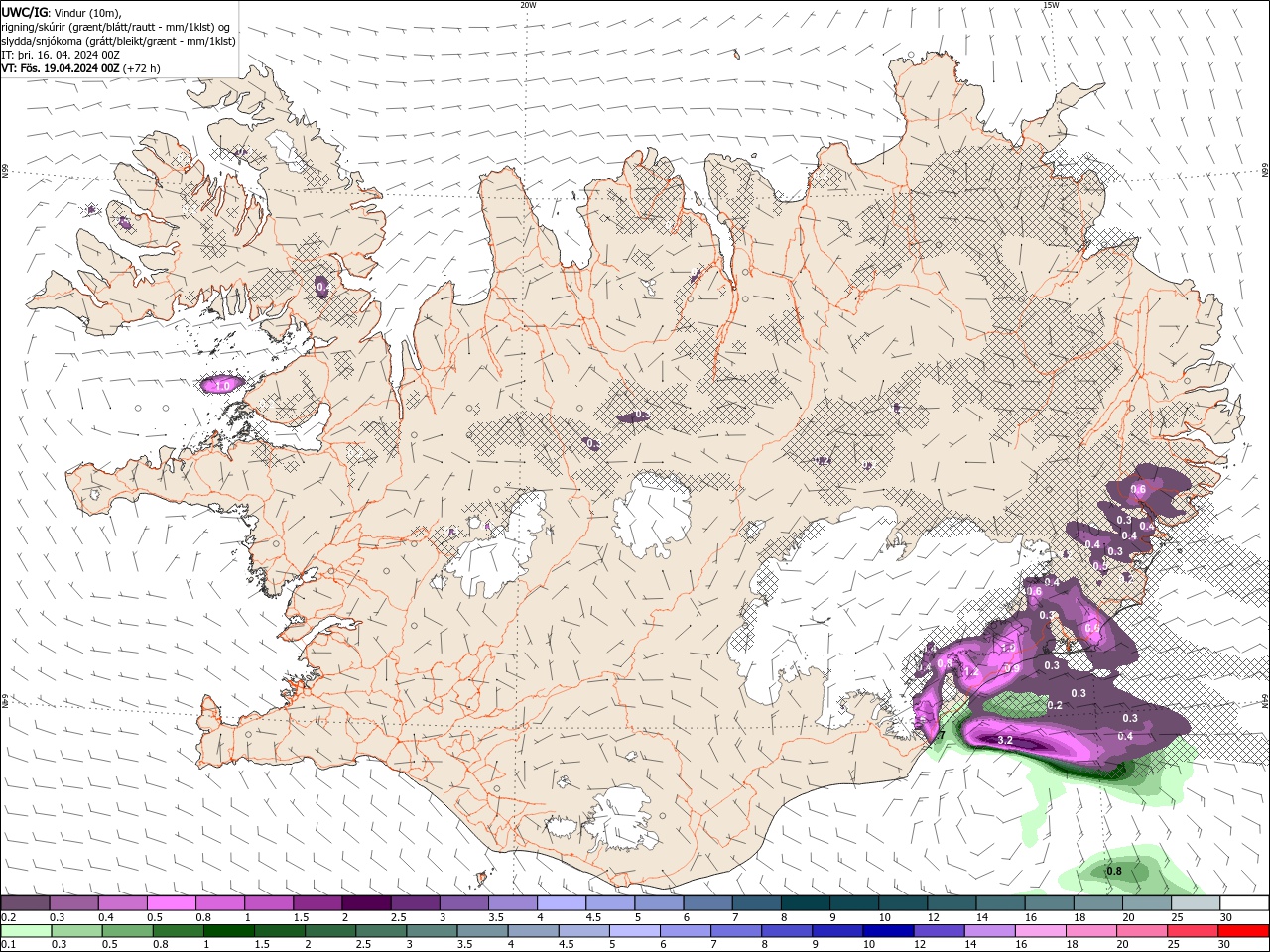This screenshot has width=1270, height=952.
Task: Click the '20W' longitude label
Action: pyautogui.click(x=528, y=5)
